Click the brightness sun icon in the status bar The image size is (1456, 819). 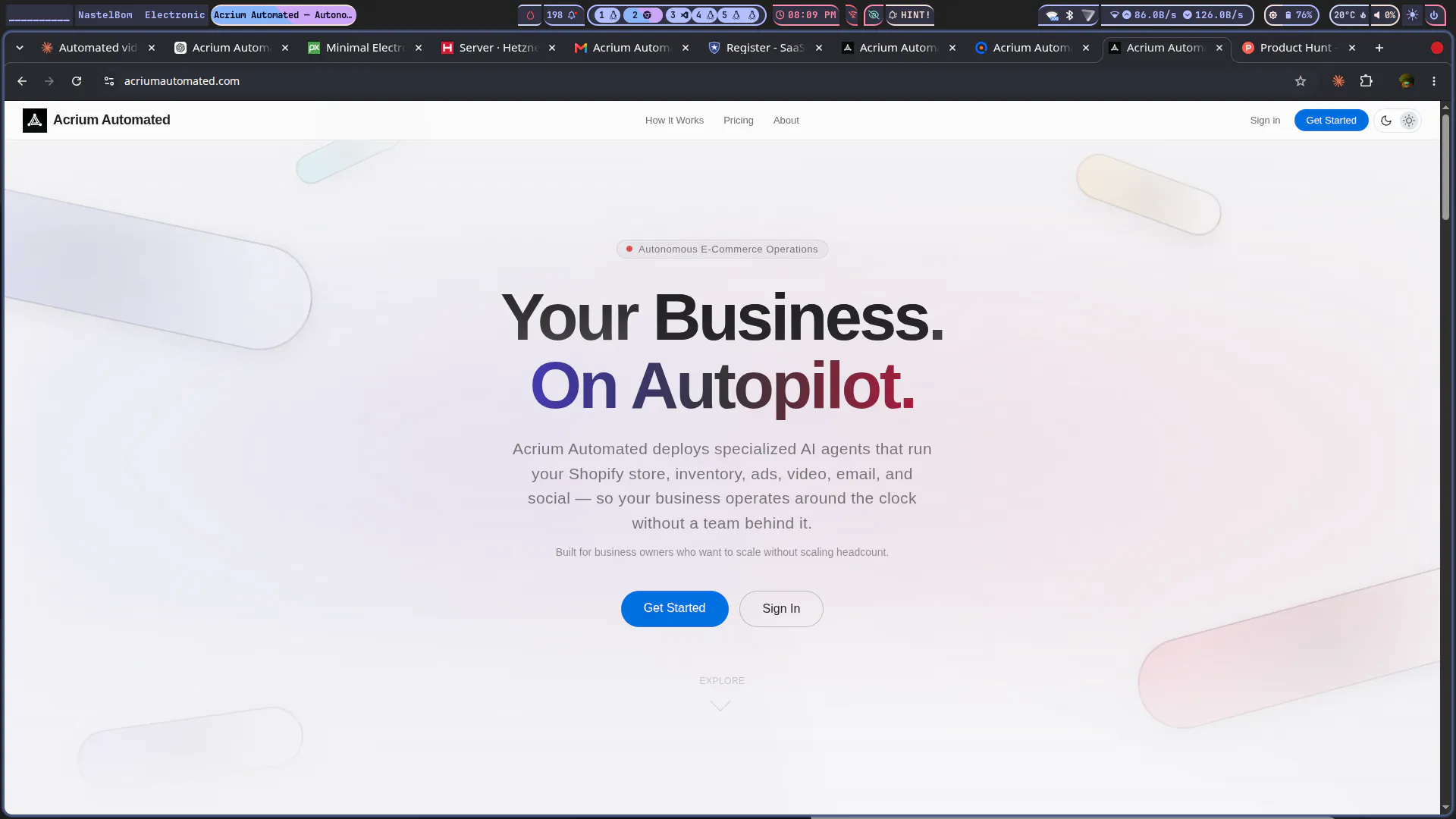point(1412,15)
